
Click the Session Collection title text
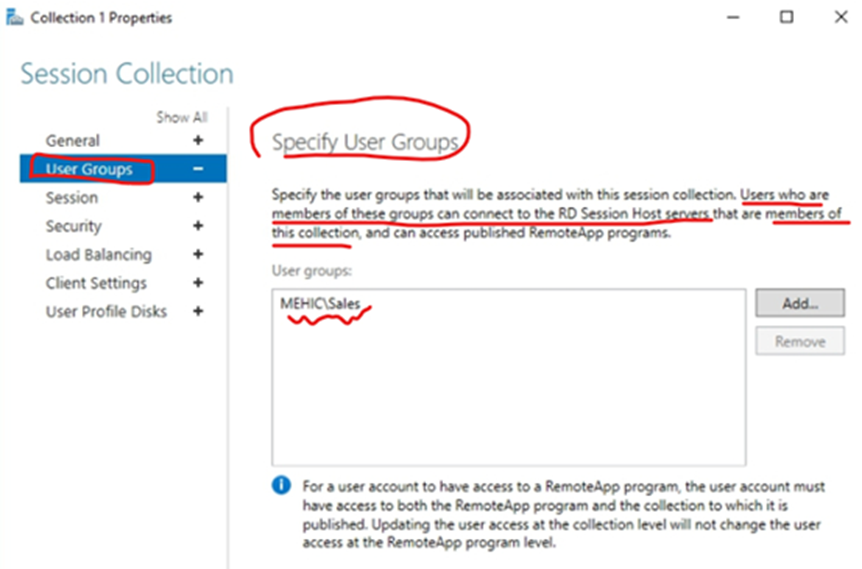point(127,74)
